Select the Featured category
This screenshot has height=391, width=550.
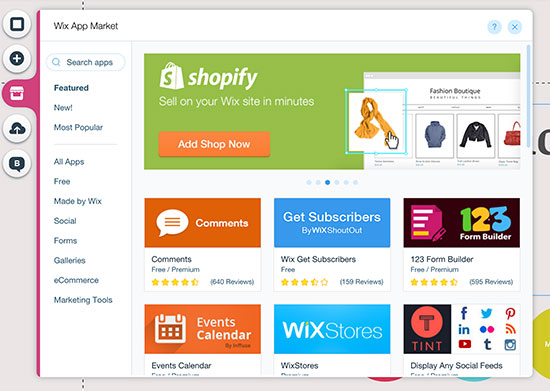71,88
